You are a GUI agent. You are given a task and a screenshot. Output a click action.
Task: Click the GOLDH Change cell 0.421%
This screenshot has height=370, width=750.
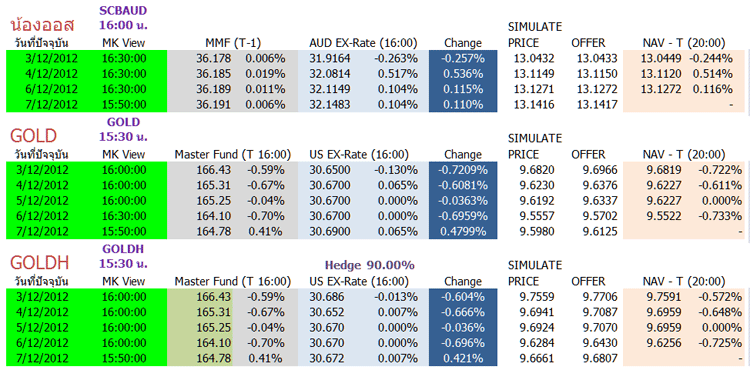pos(463,358)
